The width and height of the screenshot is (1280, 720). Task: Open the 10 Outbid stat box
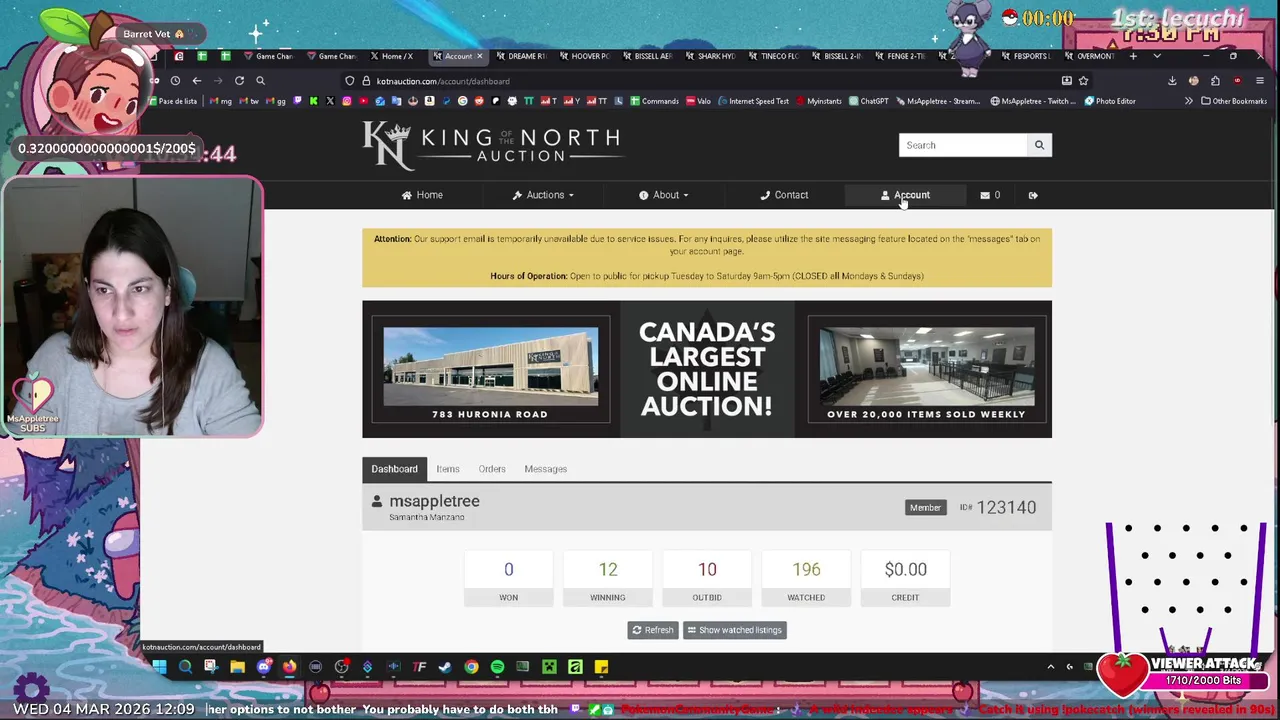(707, 579)
